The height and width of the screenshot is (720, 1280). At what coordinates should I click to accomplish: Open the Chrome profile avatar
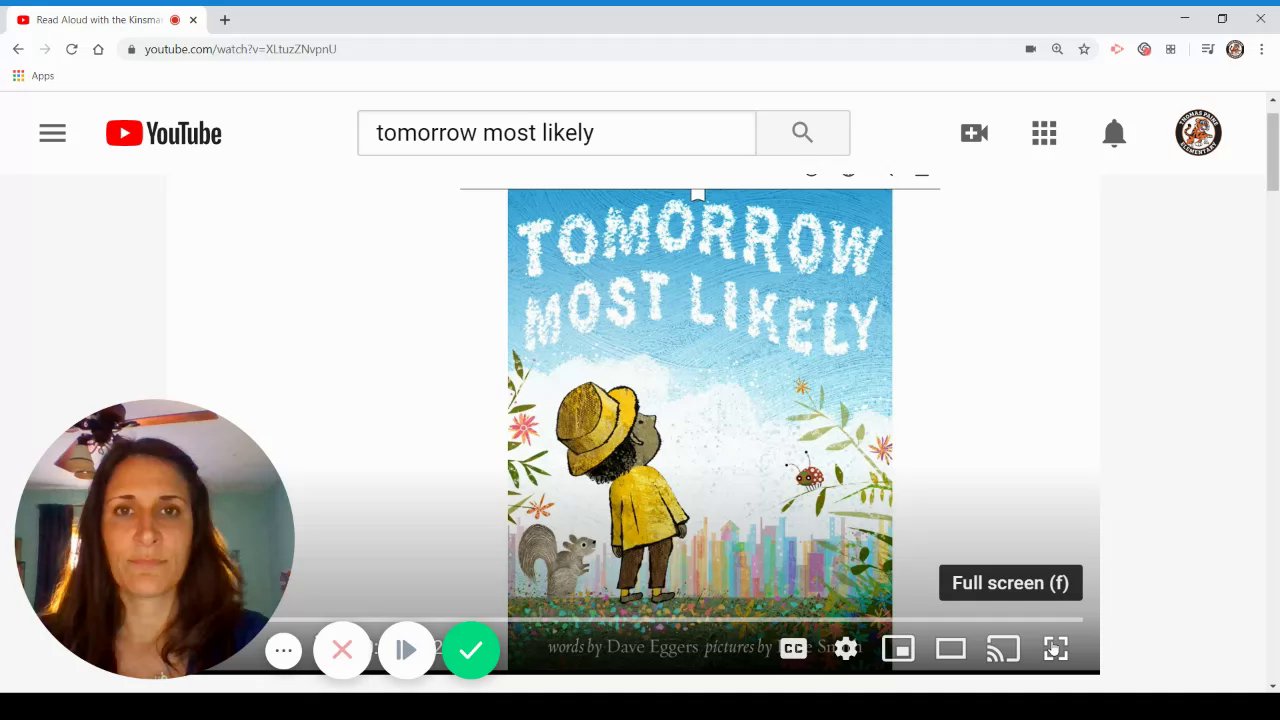pos(1235,49)
